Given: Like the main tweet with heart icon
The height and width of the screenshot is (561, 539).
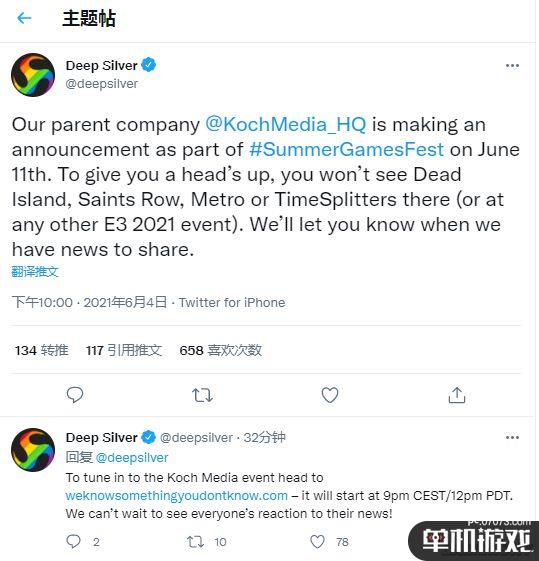Looking at the screenshot, I should [330, 395].
